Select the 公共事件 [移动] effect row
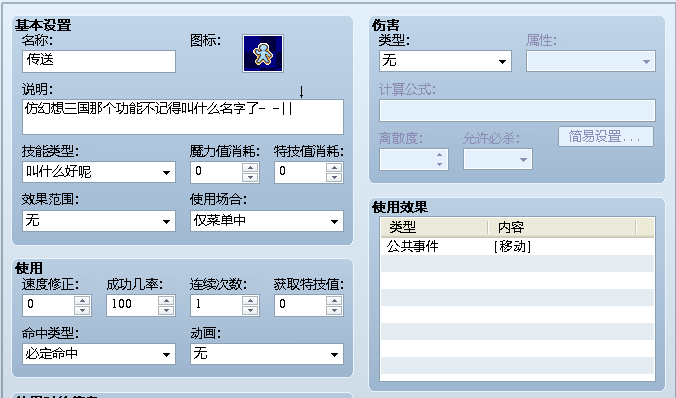The height and width of the screenshot is (398, 676). pos(517,246)
